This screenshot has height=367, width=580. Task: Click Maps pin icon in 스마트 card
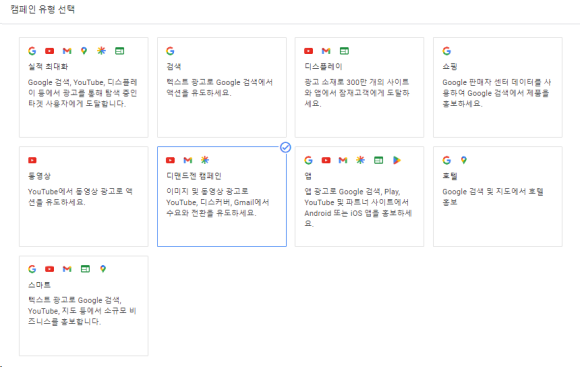coord(103,269)
